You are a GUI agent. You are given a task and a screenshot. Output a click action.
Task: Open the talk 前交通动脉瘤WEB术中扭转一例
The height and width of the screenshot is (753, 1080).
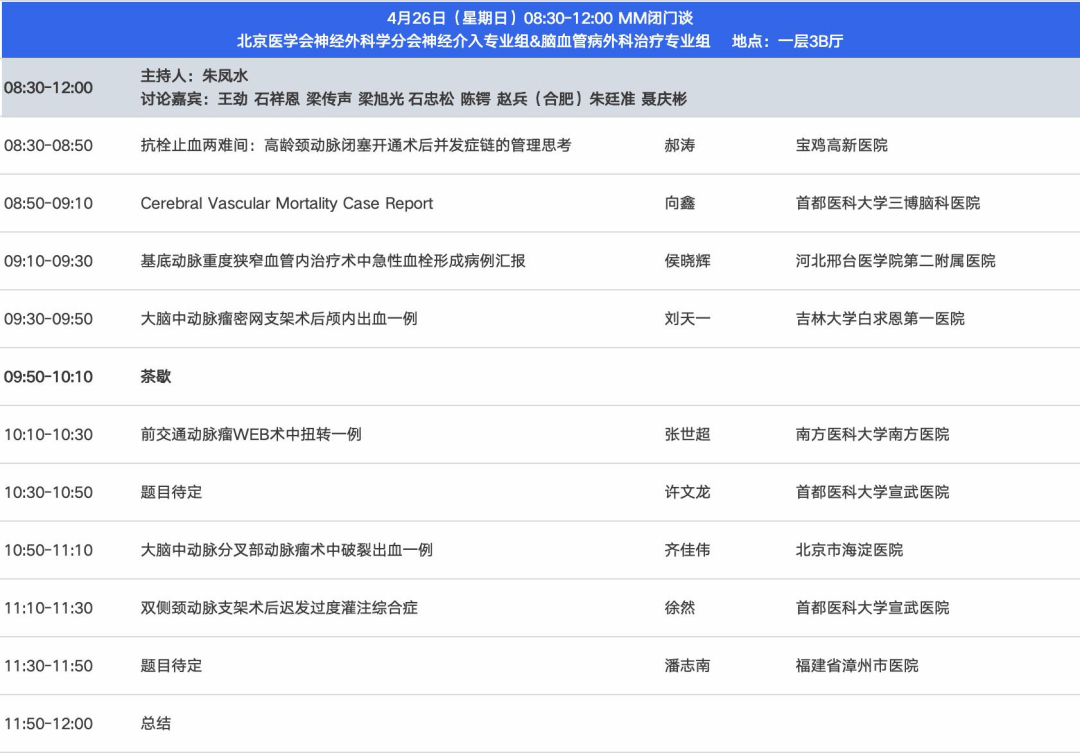[x=250, y=435]
